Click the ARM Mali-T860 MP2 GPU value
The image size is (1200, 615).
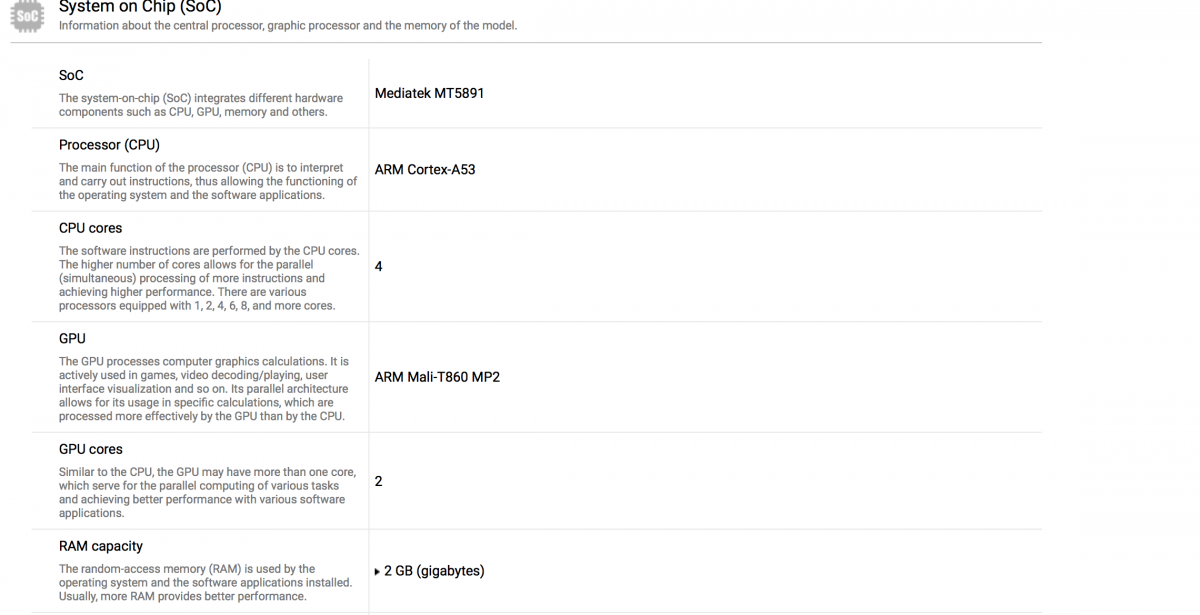[437, 377]
